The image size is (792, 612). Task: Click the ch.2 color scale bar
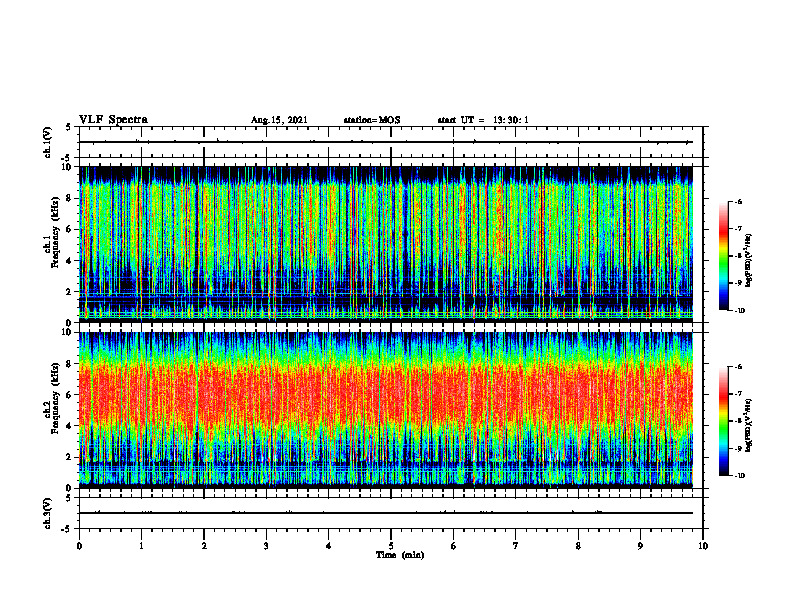click(724, 421)
